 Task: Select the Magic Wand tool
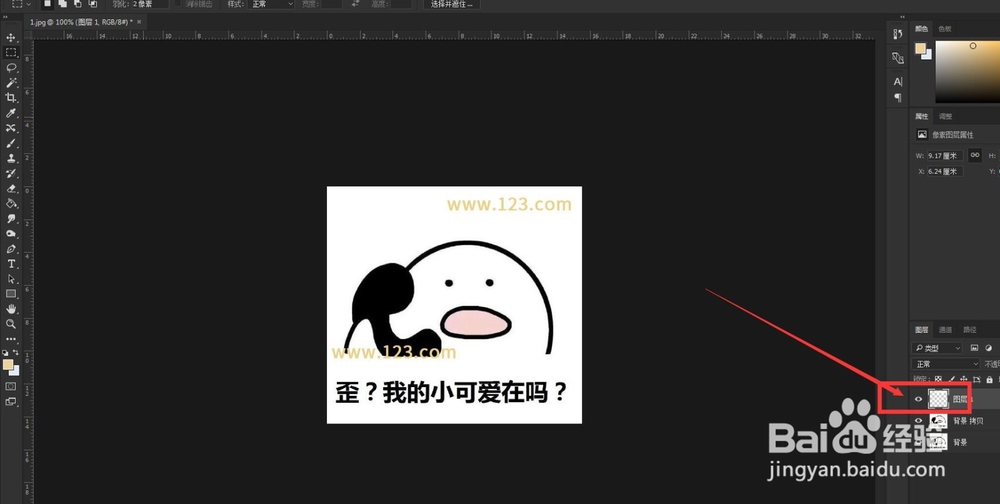click(x=11, y=83)
